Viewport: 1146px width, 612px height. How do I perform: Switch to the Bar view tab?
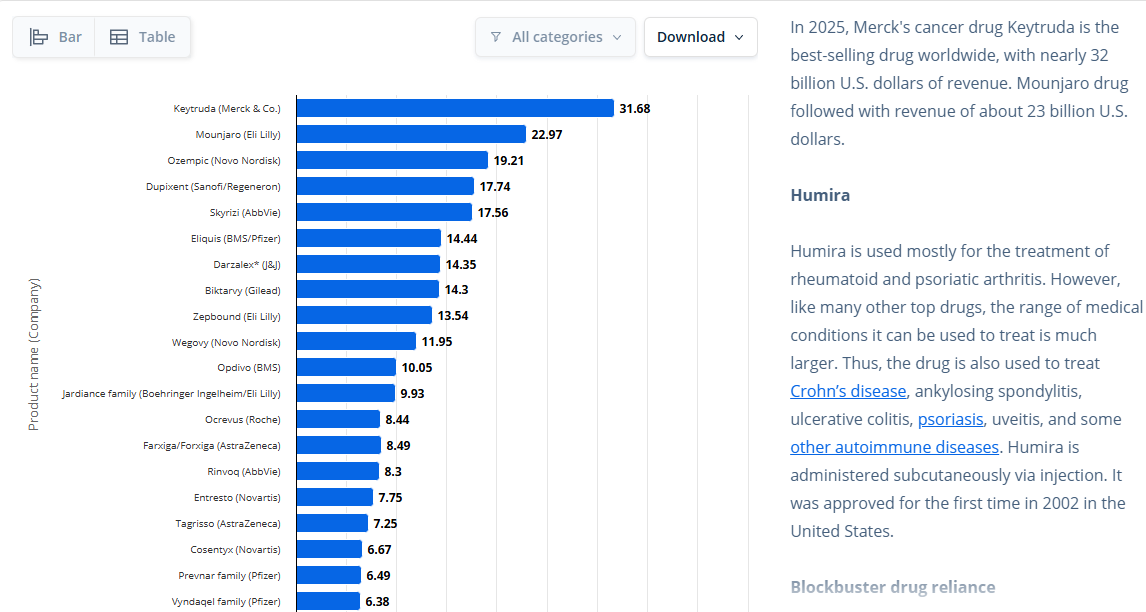(54, 37)
